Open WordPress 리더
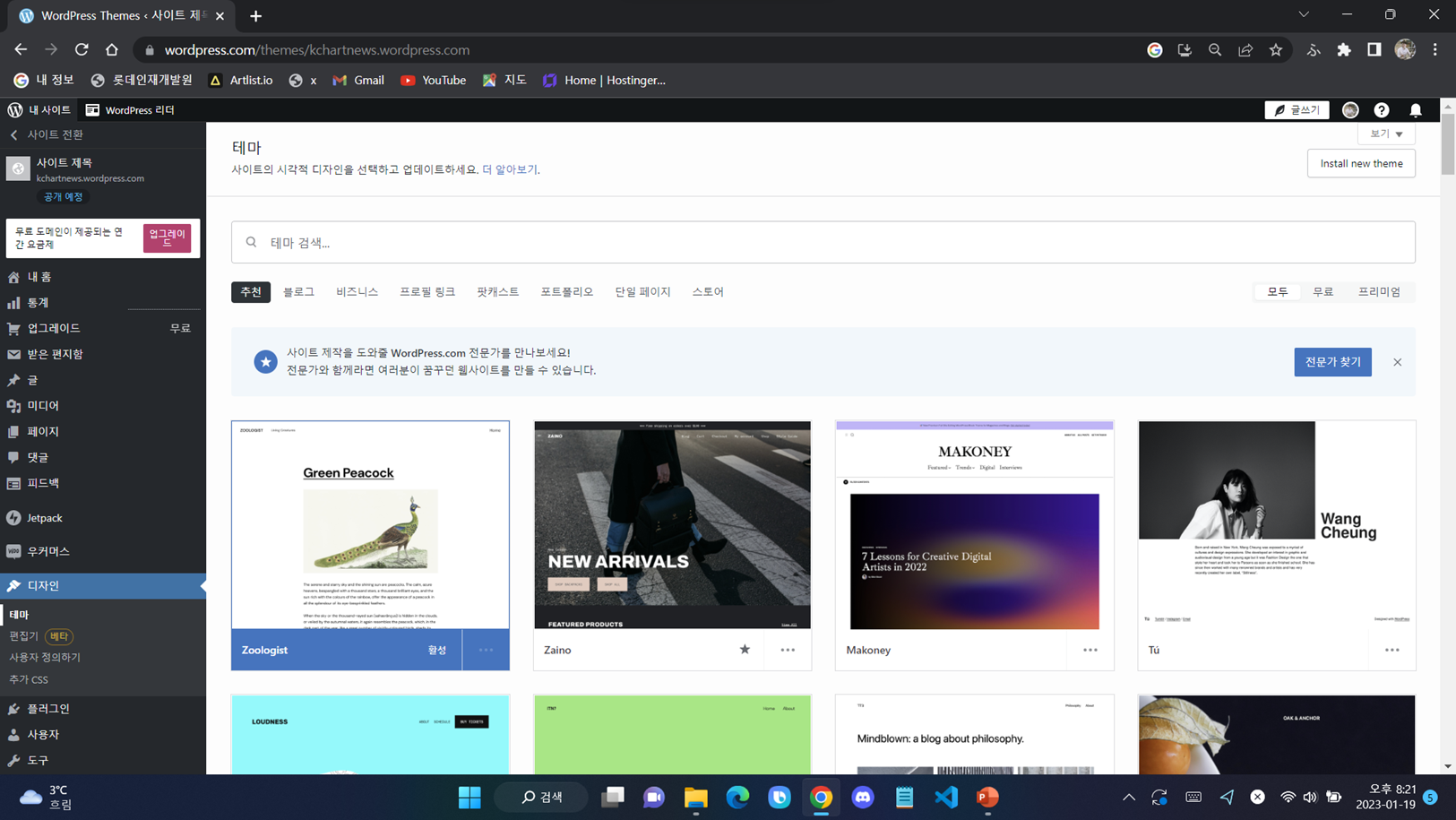The width and height of the screenshot is (1456, 820). click(130, 109)
